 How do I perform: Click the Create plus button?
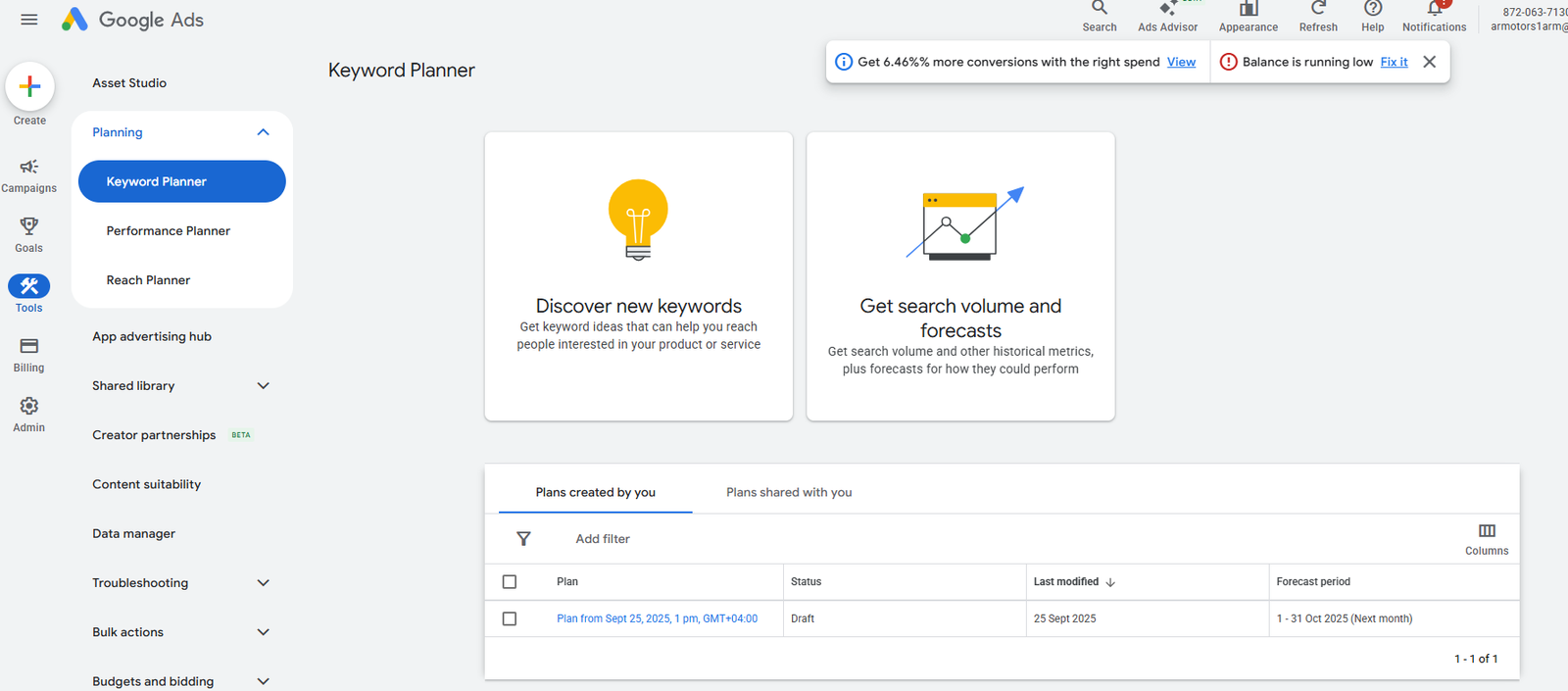29,86
